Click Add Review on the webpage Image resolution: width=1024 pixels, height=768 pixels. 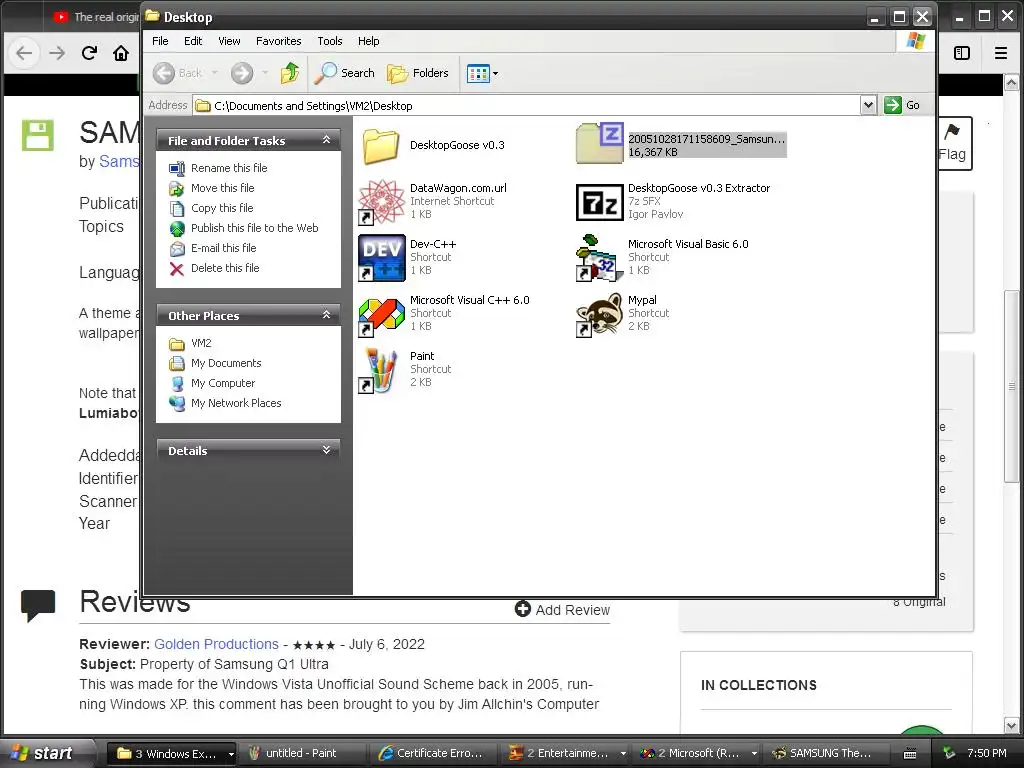tap(562, 609)
